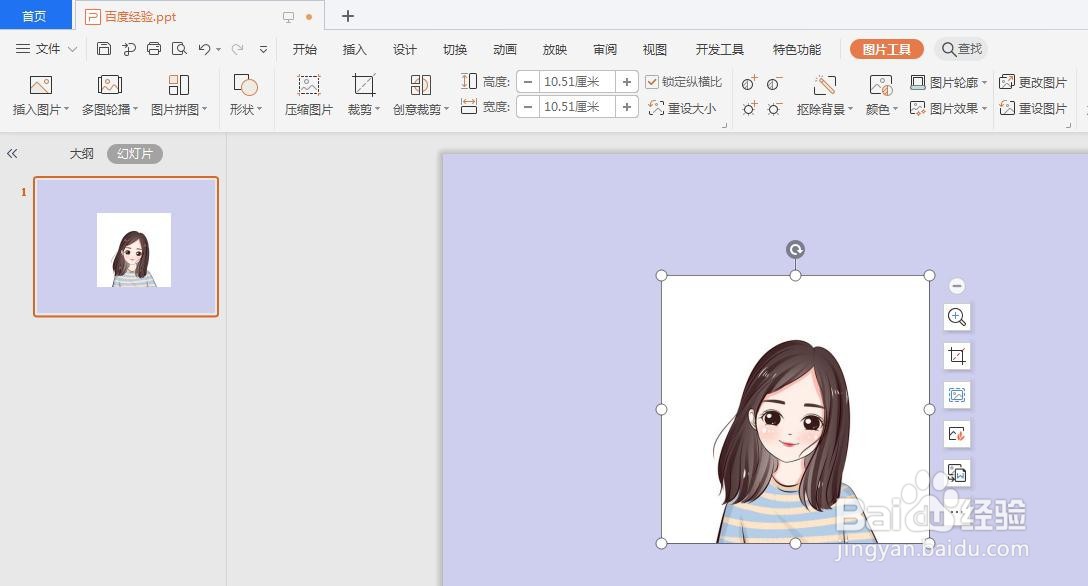Click the Change Picture (更改图片) button

[x=1033, y=83]
